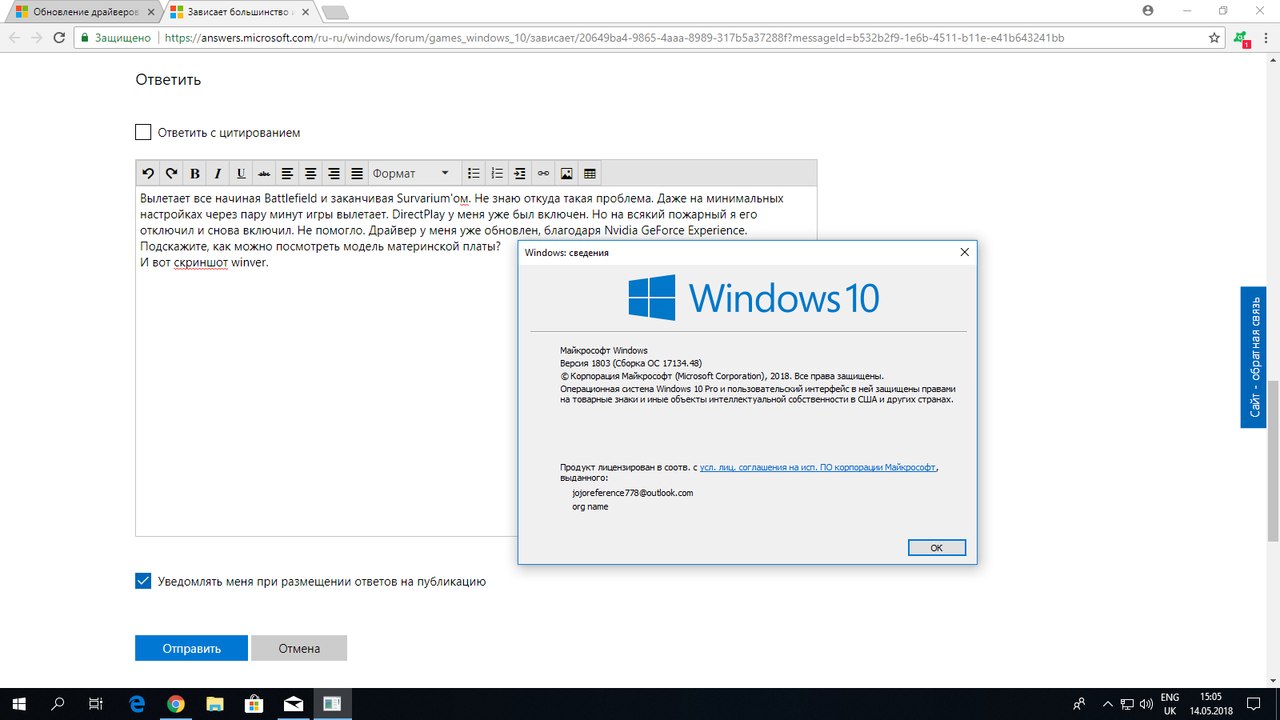Image resolution: width=1280 pixels, height=720 pixels.
Task: Insert hyperlink with link icon
Action: [543, 173]
